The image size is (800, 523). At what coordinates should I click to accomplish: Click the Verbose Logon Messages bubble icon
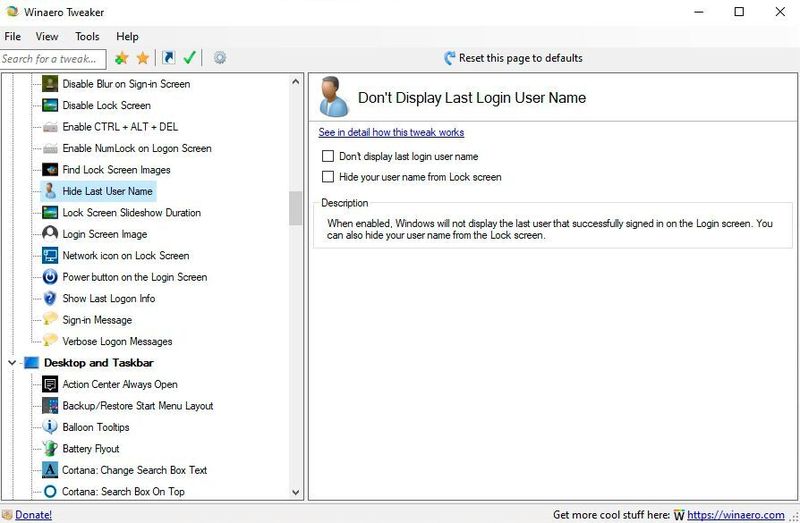coord(50,341)
